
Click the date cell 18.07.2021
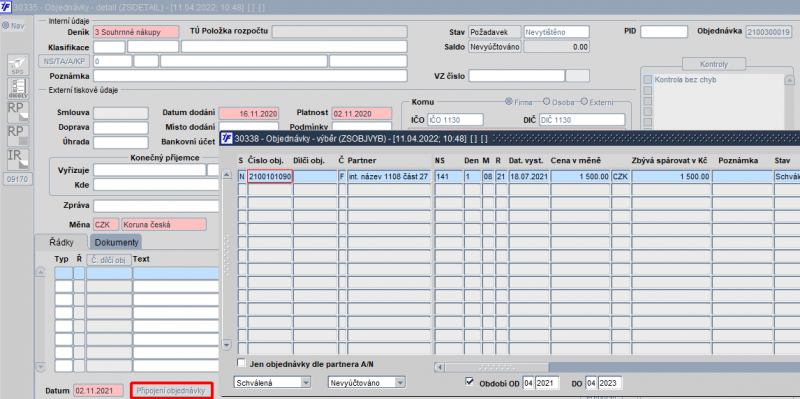(529, 177)
